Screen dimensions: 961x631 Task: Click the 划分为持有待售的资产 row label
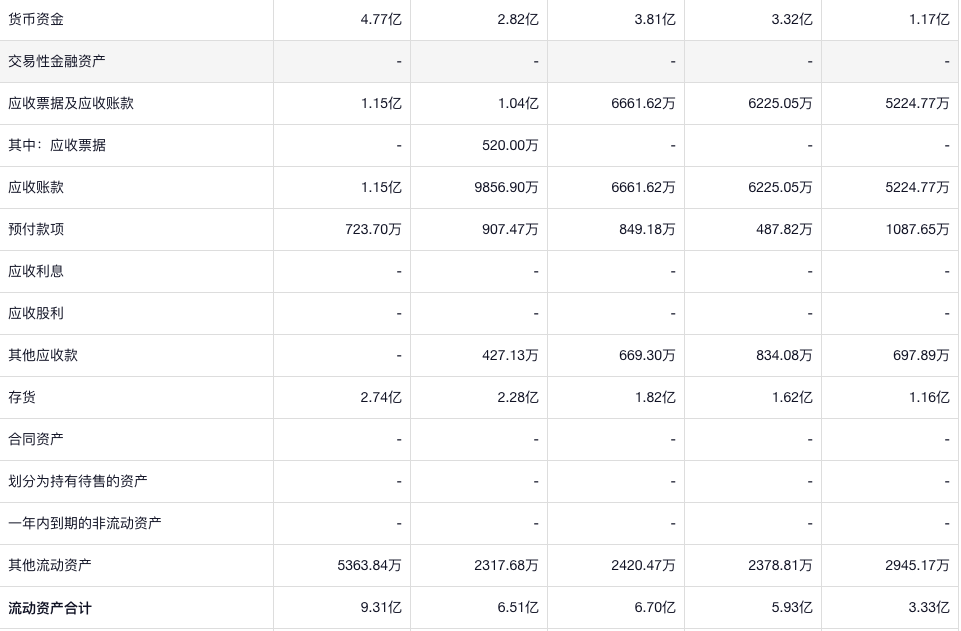pos(78,481)
